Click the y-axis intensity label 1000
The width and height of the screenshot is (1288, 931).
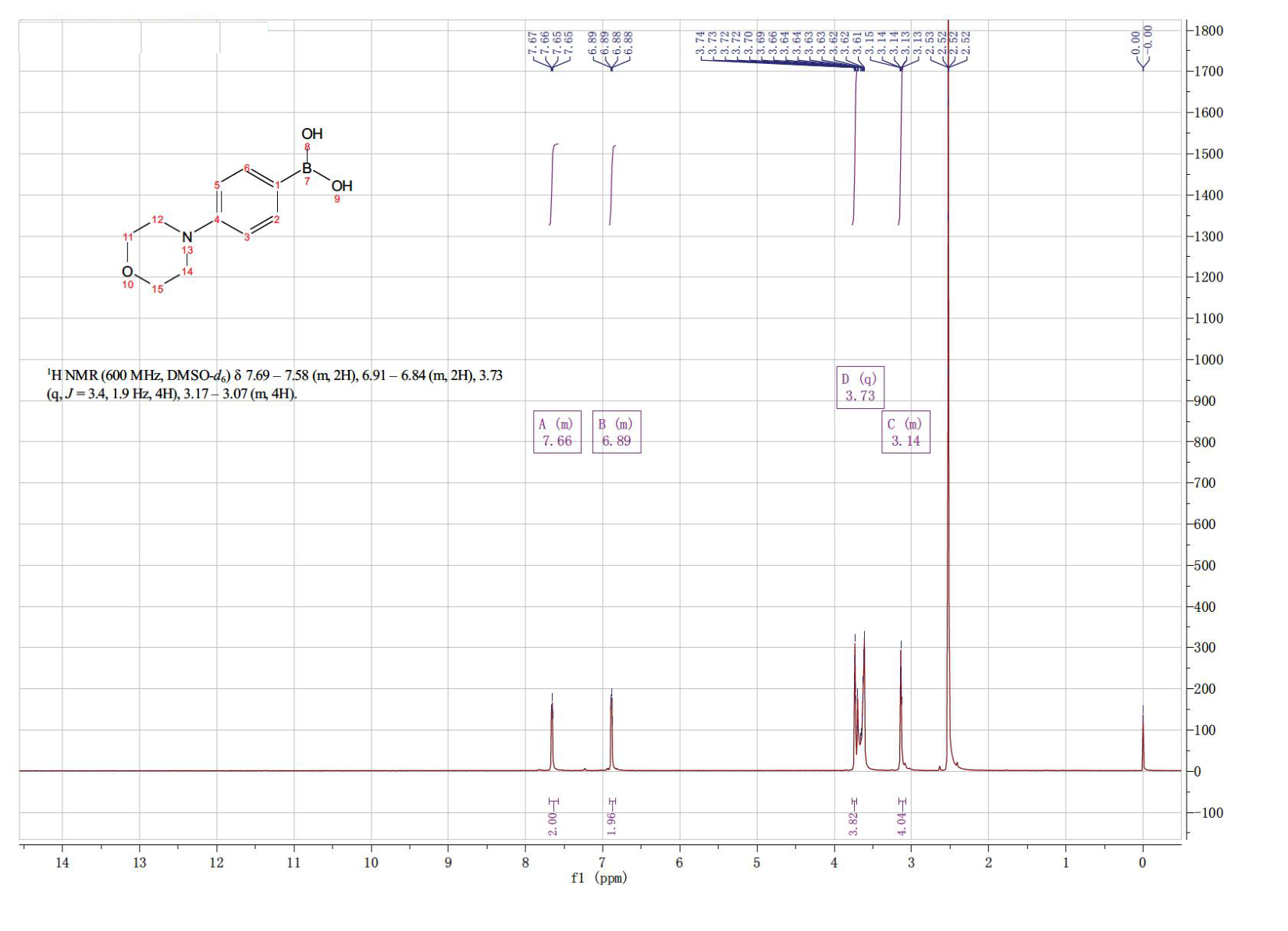coord(1208,360)
